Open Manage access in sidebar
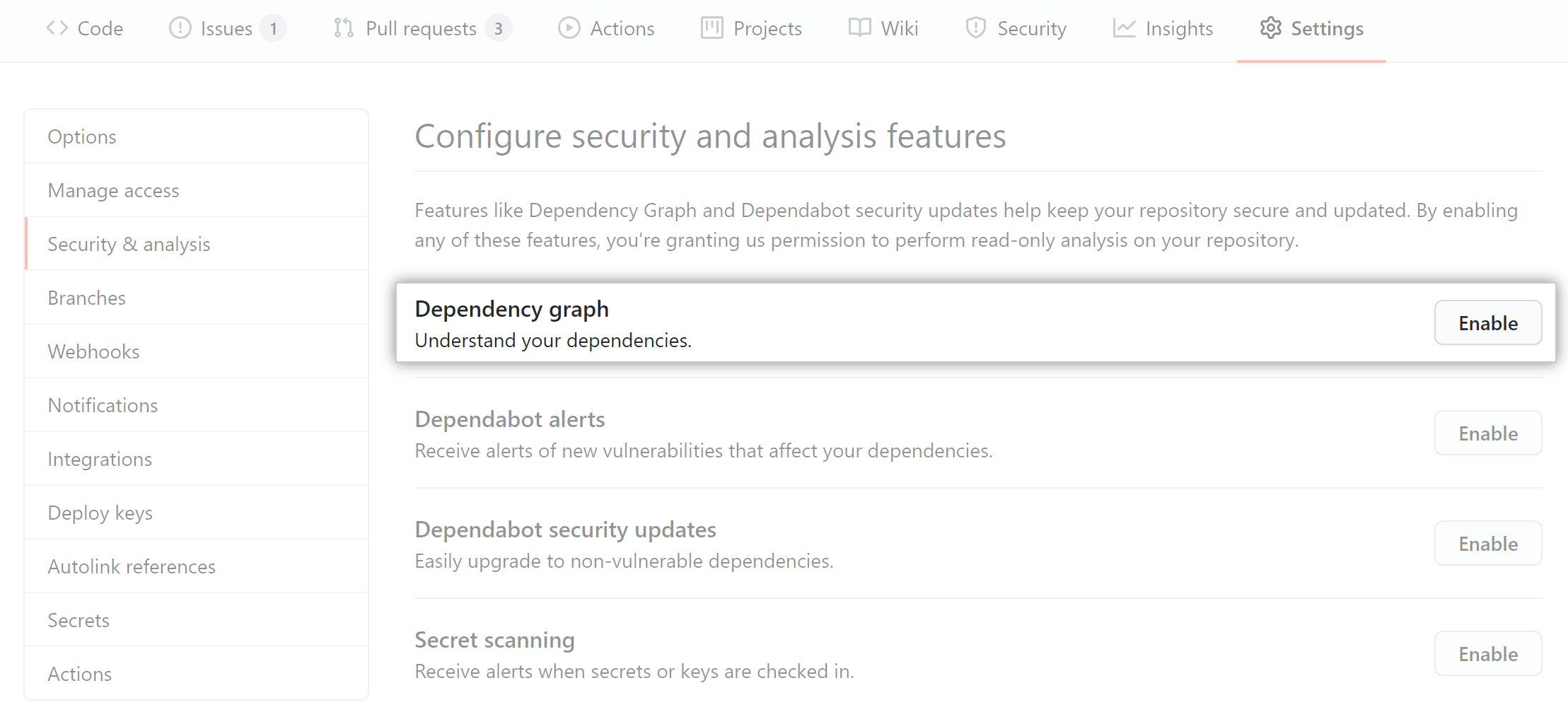 pyautogui.click(x=113, y=190)
